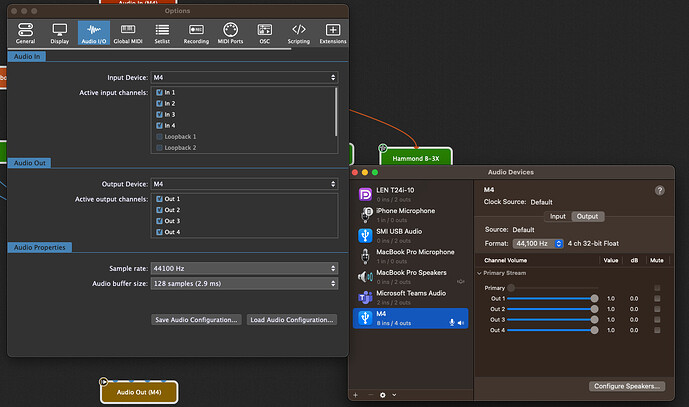Select LEN T24i-10 device in Audio Devices
This screenshot has width=689, height=407.
click(x=410, y=194)
